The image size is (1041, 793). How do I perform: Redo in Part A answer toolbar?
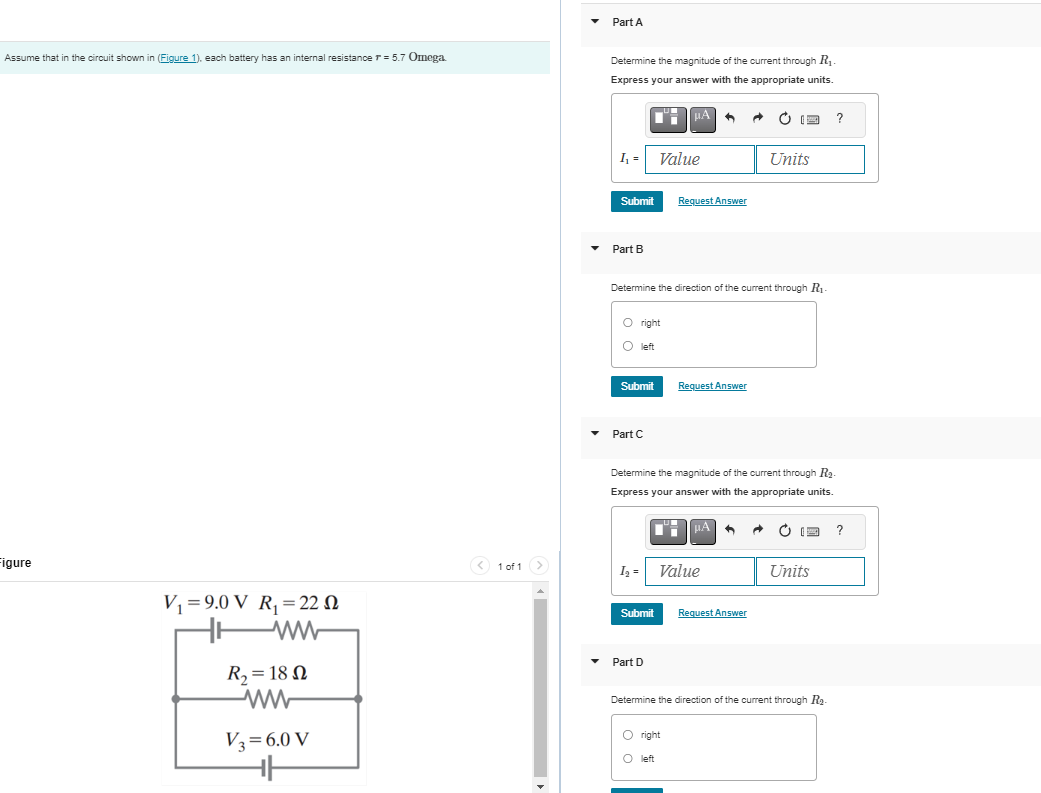point(758,119)
